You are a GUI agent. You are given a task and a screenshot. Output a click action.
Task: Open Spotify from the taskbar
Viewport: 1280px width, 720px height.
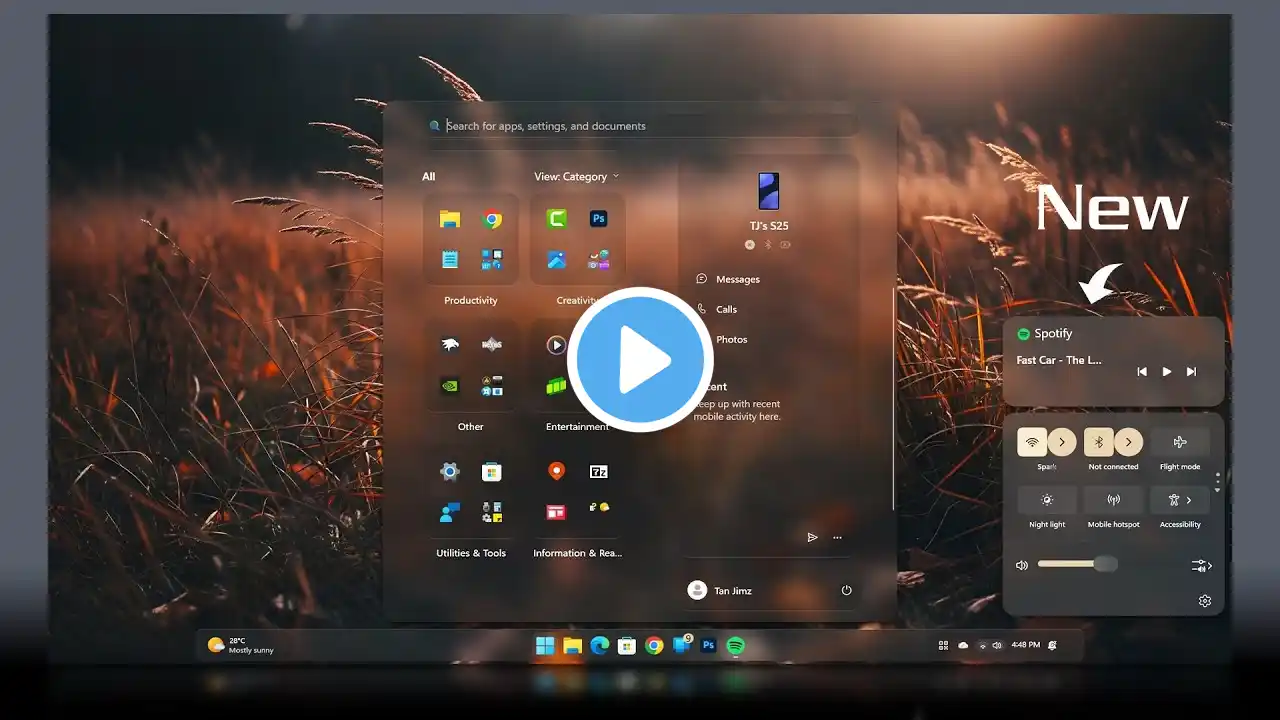735,646
